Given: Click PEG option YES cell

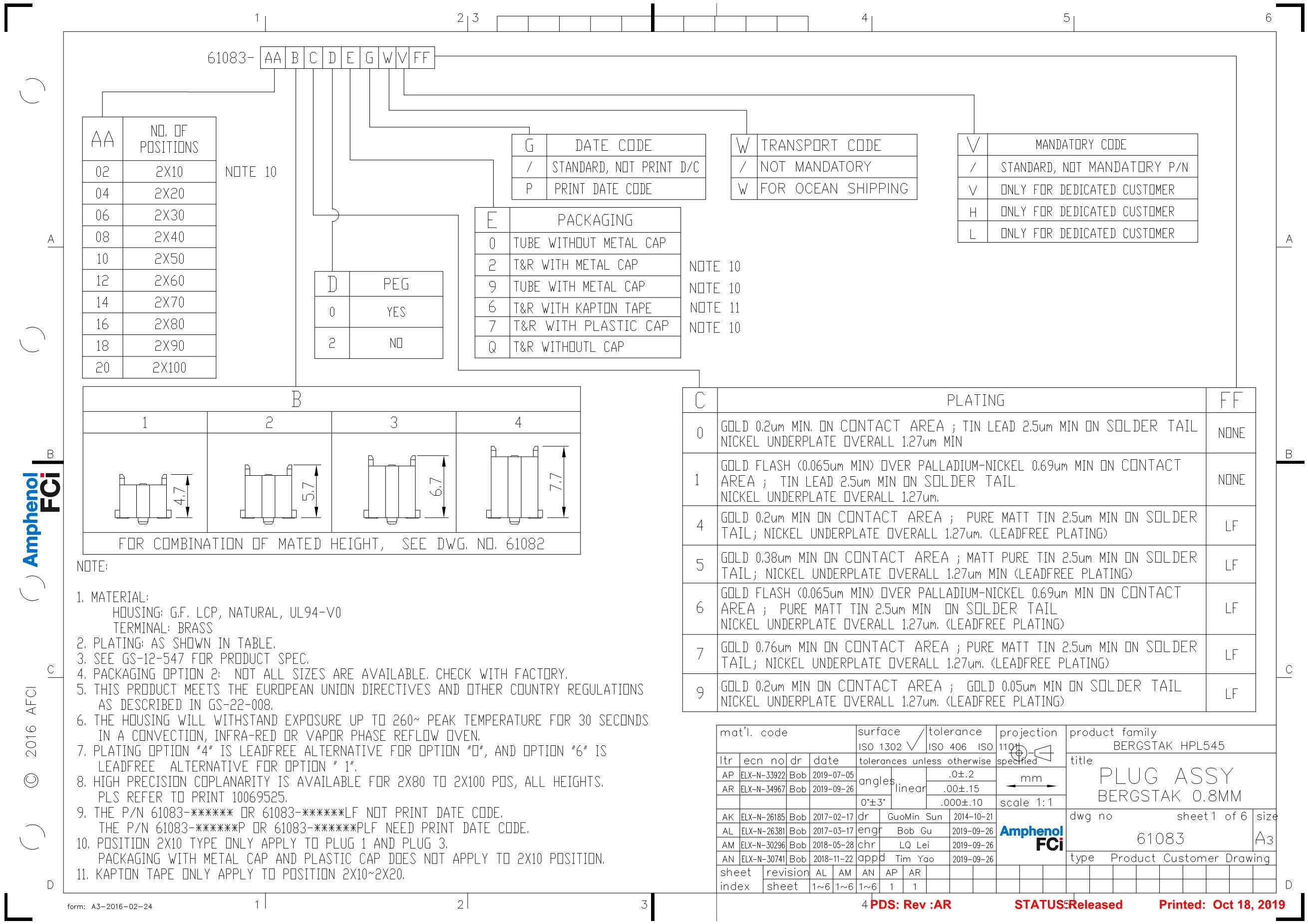Looking at the screenshot, I should 396,312.
